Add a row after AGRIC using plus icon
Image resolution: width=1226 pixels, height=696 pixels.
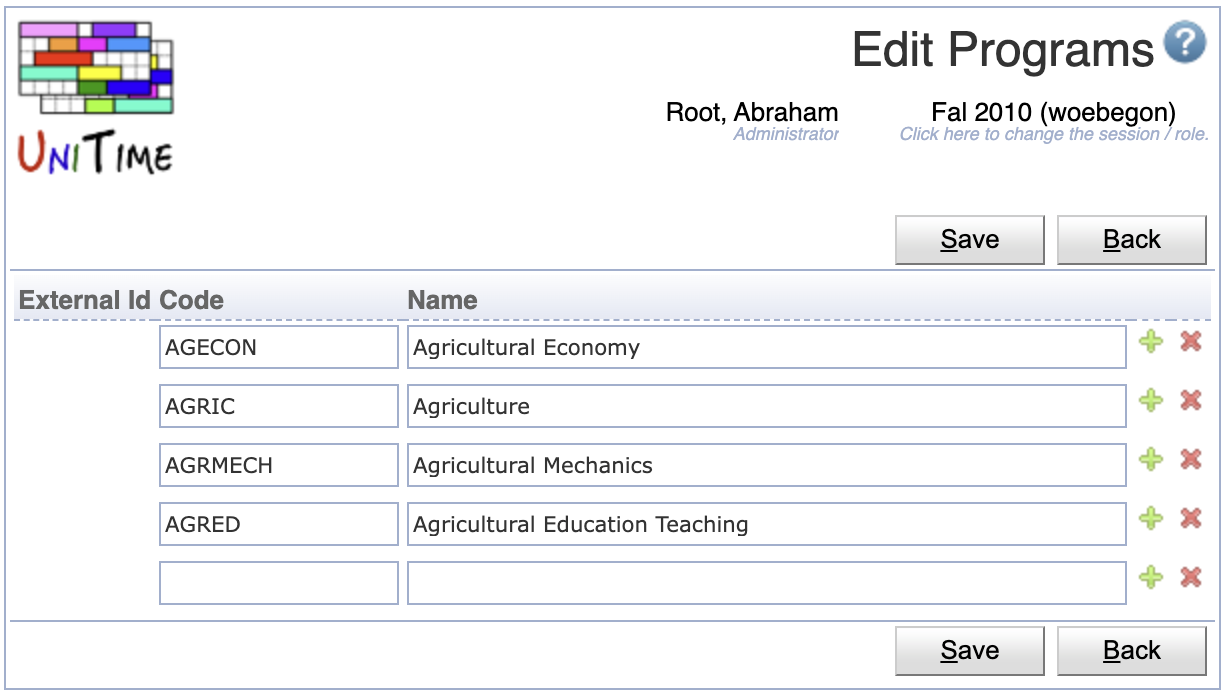click(1152, 401)
